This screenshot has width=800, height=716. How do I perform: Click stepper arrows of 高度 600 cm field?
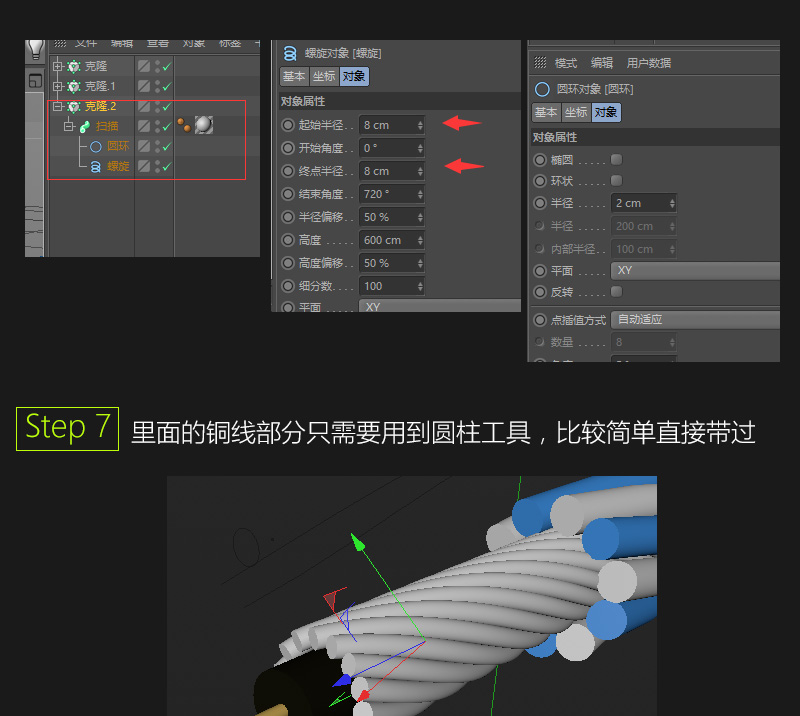click(420, 240)
